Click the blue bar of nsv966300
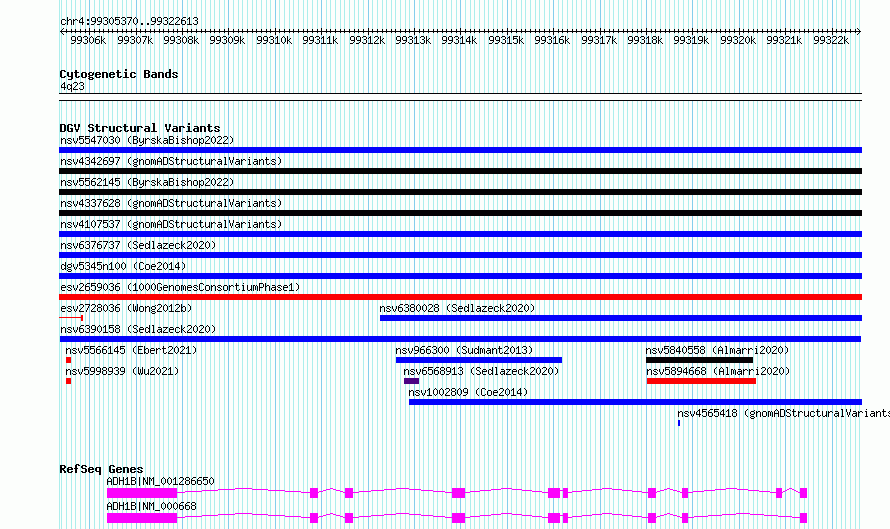Screen dimensions: 890x529 [479, 360]
